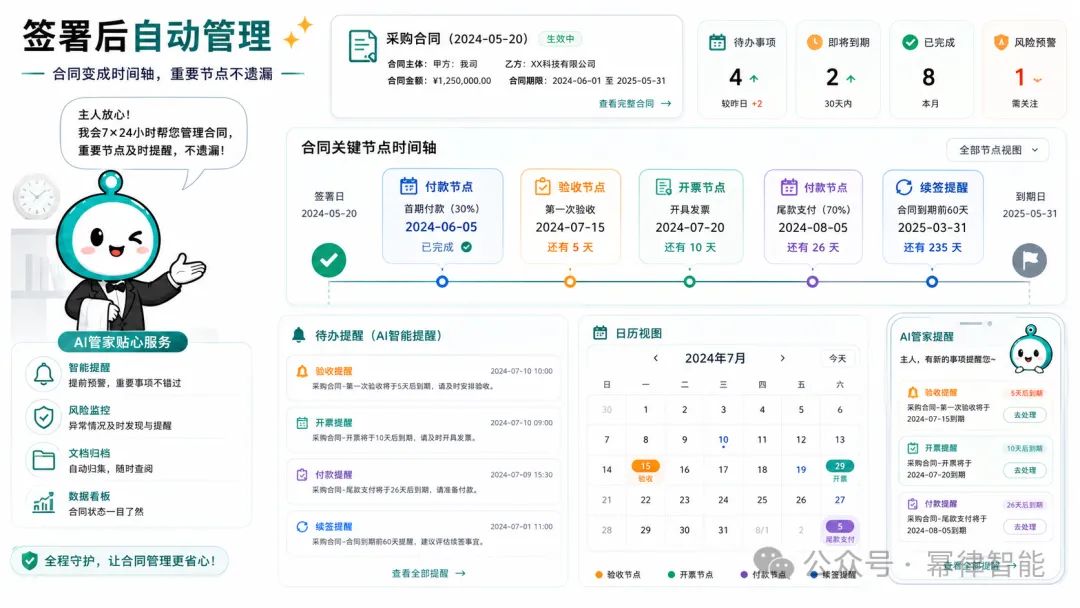This screenshot has height=608, width=1080.
Task: Select the orange 验收 timeline dot
Action: point(570,281)
